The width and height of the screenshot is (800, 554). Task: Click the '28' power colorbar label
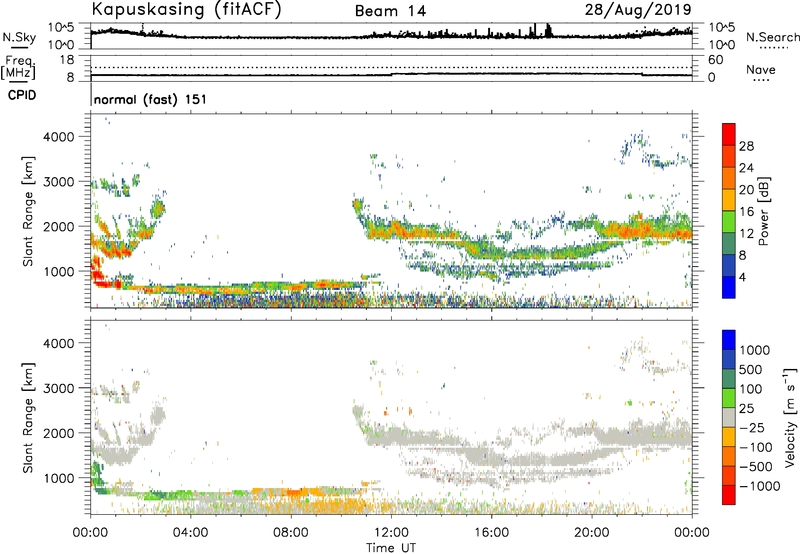tap(746, 146)
